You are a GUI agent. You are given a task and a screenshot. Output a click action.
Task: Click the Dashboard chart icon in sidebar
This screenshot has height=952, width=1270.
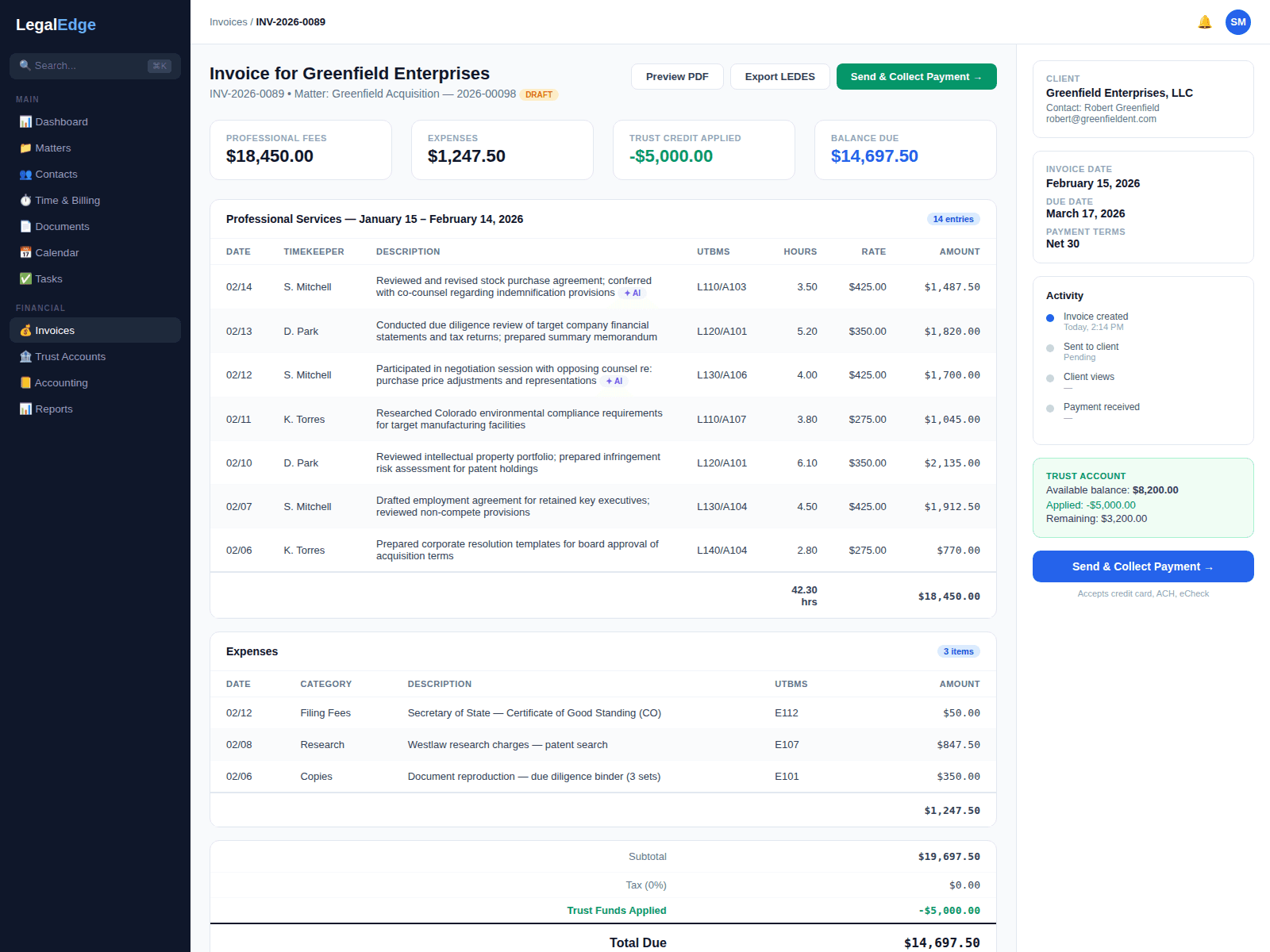pyautogui.click(x=25, y=122)
